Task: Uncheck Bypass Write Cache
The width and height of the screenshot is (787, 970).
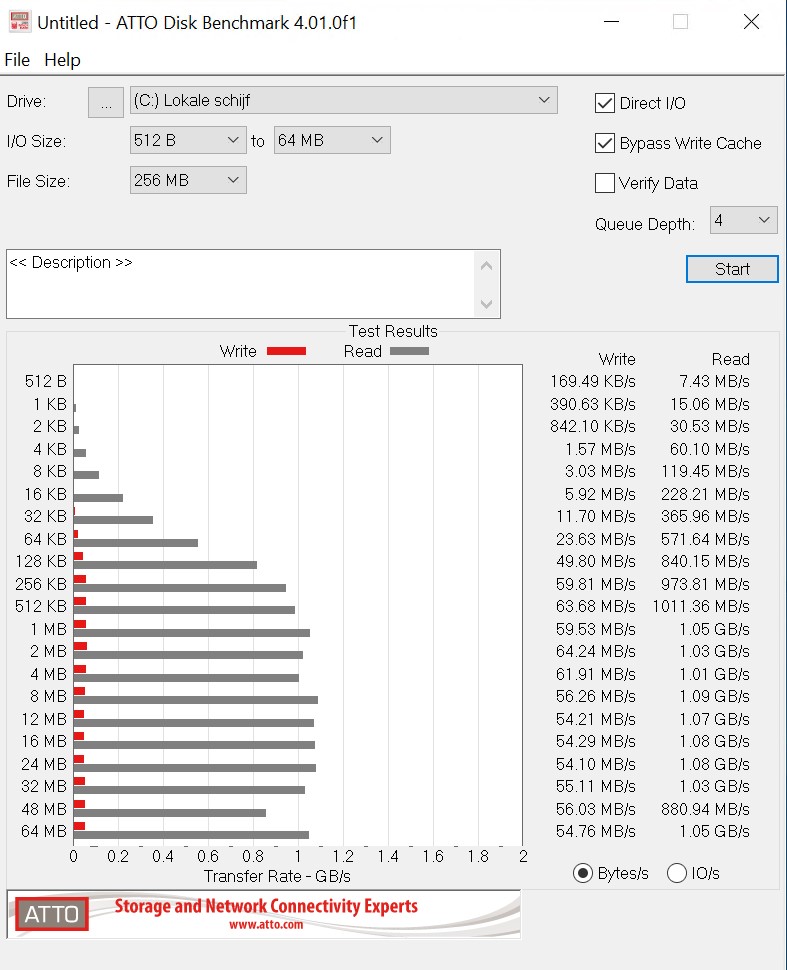Action: pos(604,143)
